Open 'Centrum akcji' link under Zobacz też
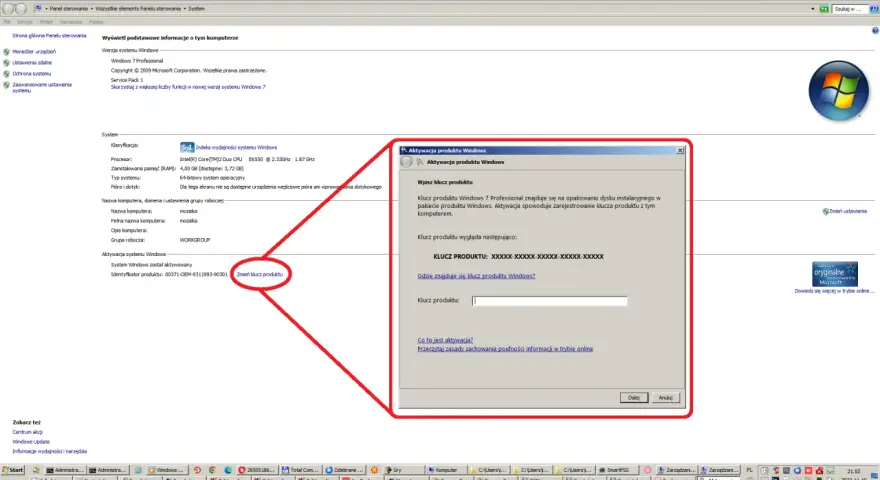The image size is (880, 480). [28, 432]
